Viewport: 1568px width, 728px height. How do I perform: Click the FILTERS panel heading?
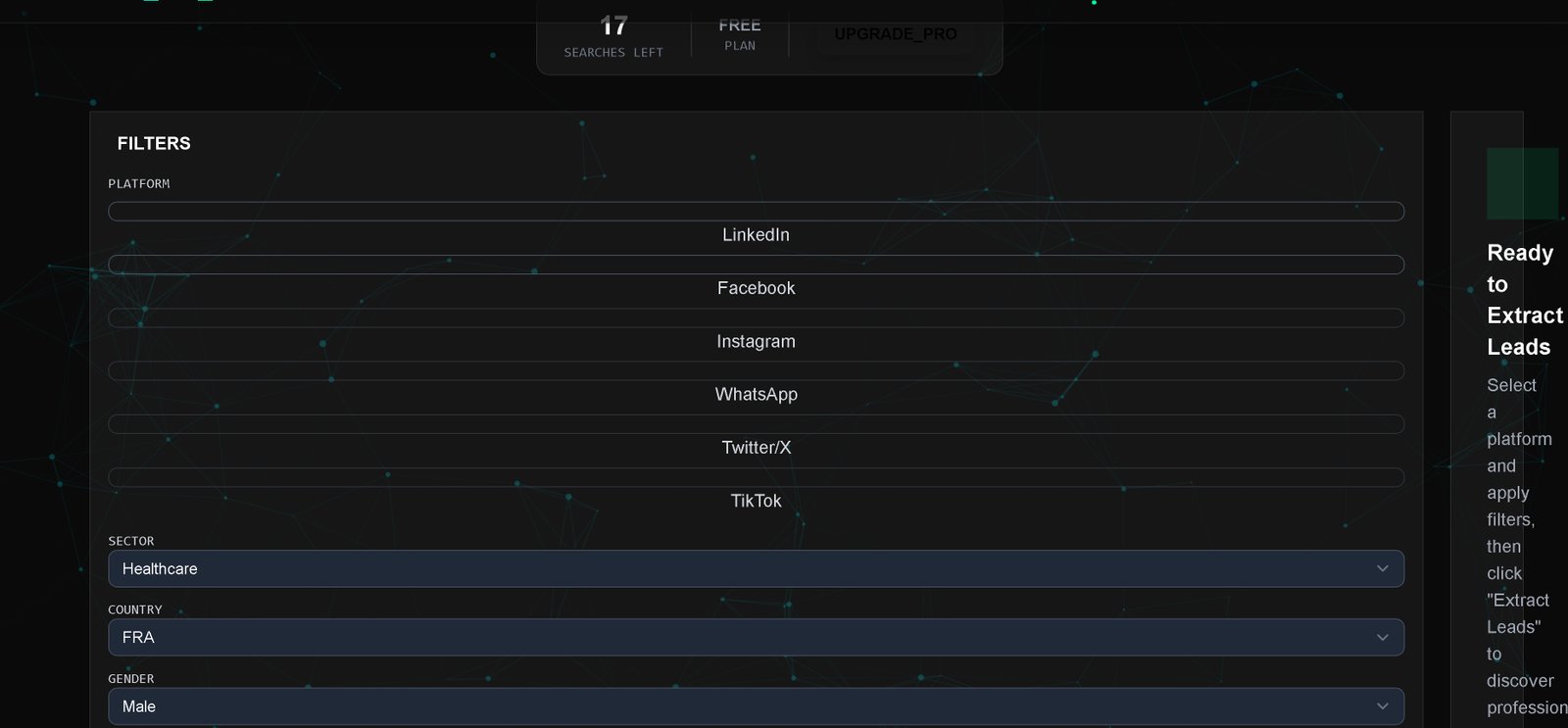[x=154, y=143]
